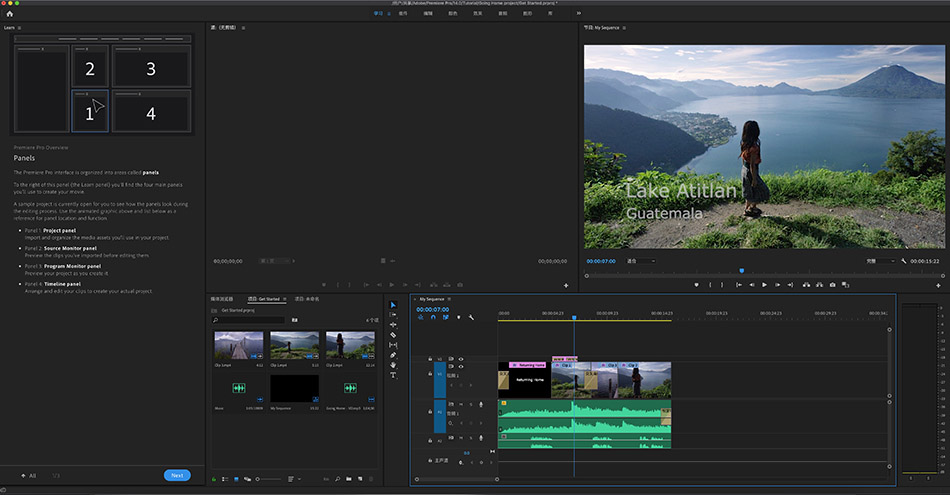Select the Hand tool
This screenshot has height=495, width=950.
point(393,365)
